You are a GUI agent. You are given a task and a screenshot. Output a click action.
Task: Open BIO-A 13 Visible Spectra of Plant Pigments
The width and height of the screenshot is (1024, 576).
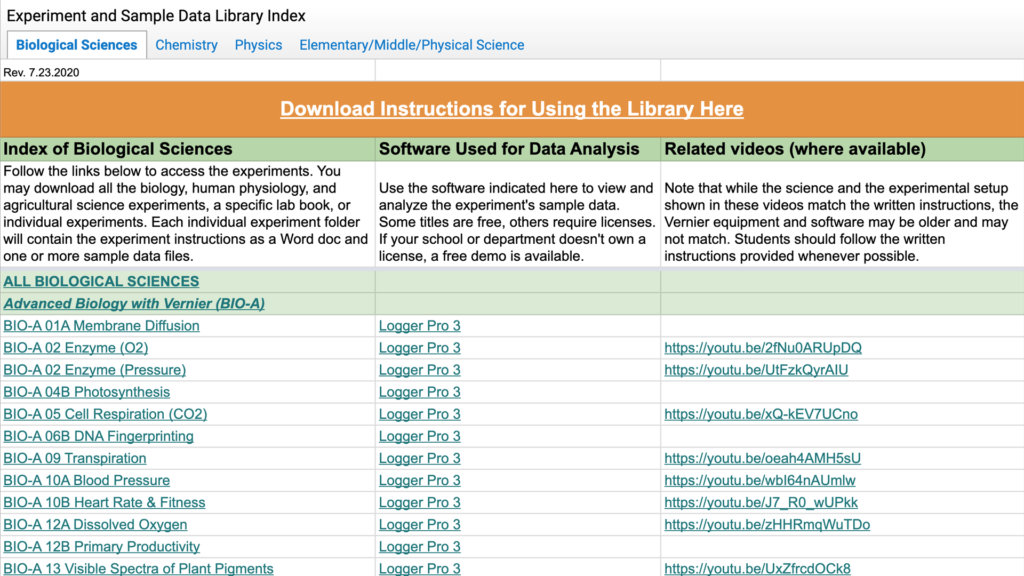(138, 568)
